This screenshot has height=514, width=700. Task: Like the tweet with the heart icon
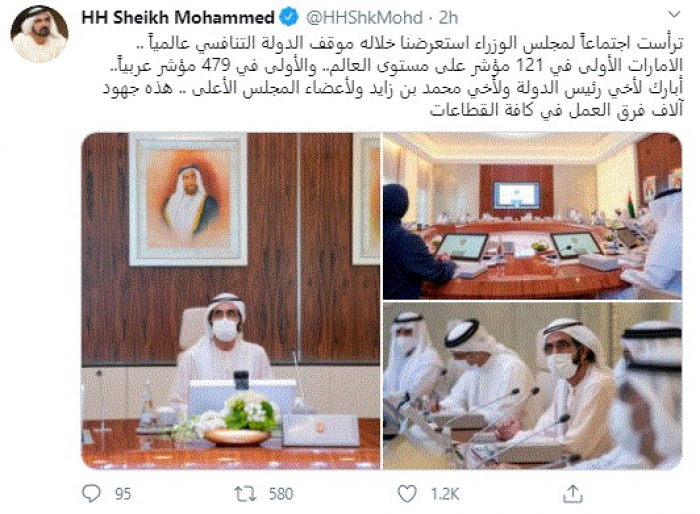407,494
